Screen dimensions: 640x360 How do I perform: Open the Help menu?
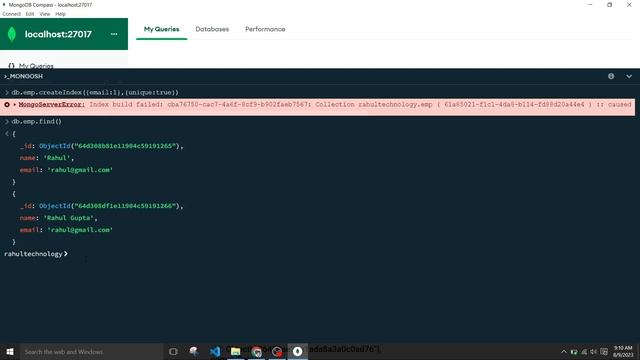[x=60, y=14]
